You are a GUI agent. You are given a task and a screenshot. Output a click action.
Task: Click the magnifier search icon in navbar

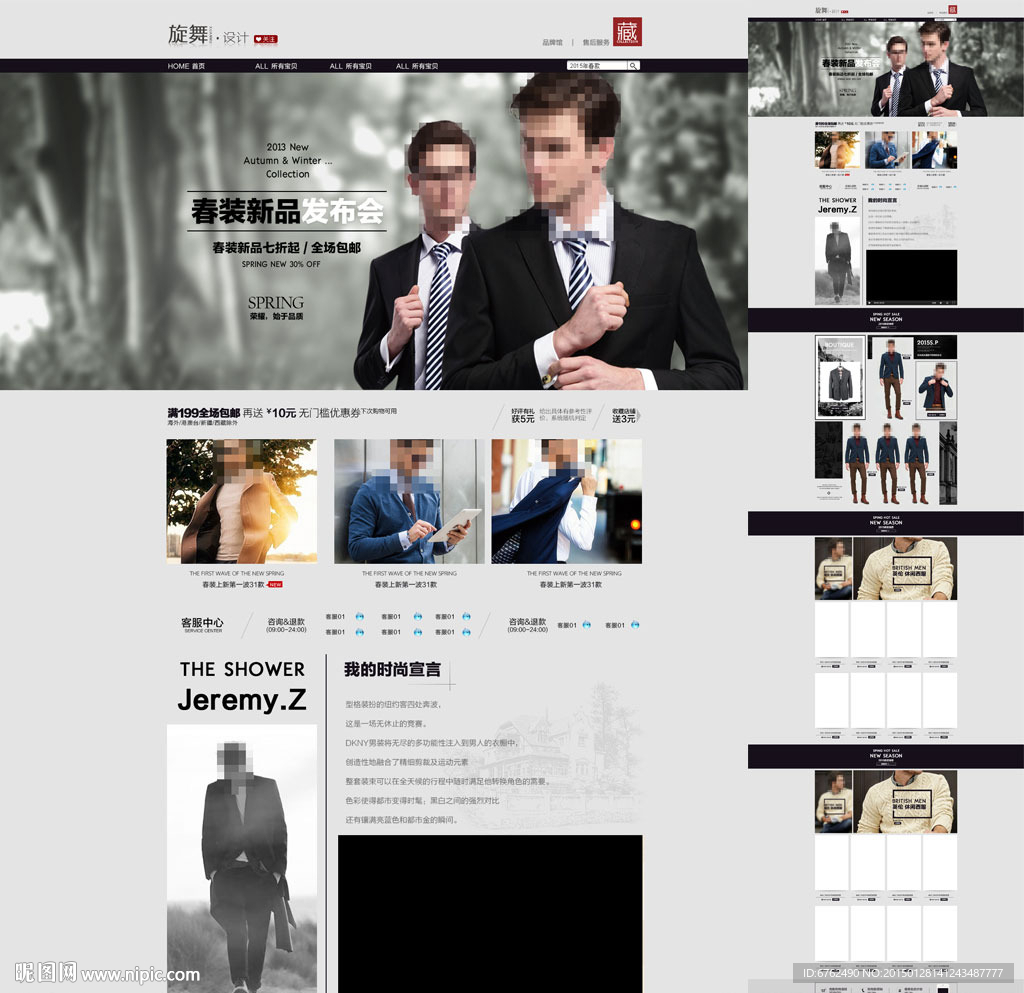(633, 66)
